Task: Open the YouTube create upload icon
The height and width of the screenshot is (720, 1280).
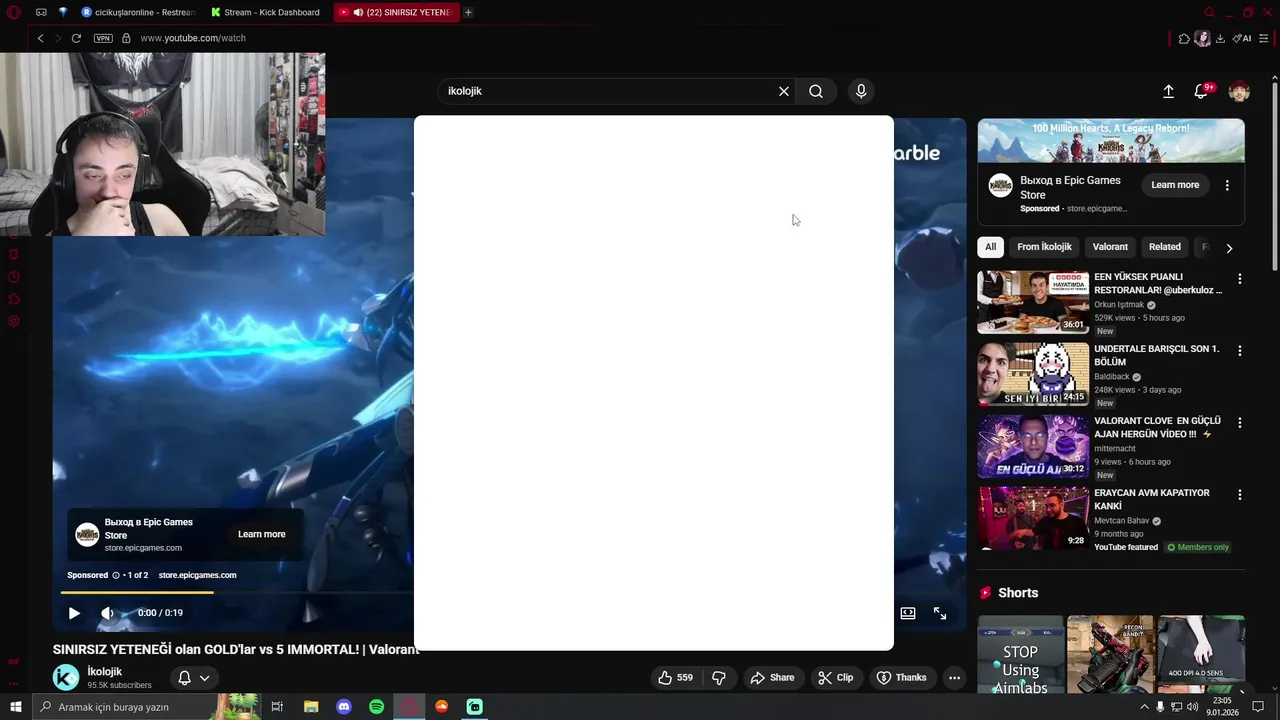Action: 1168,91
